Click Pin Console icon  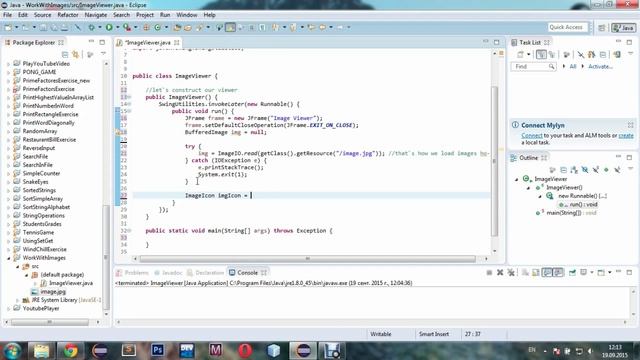point(572,273)
